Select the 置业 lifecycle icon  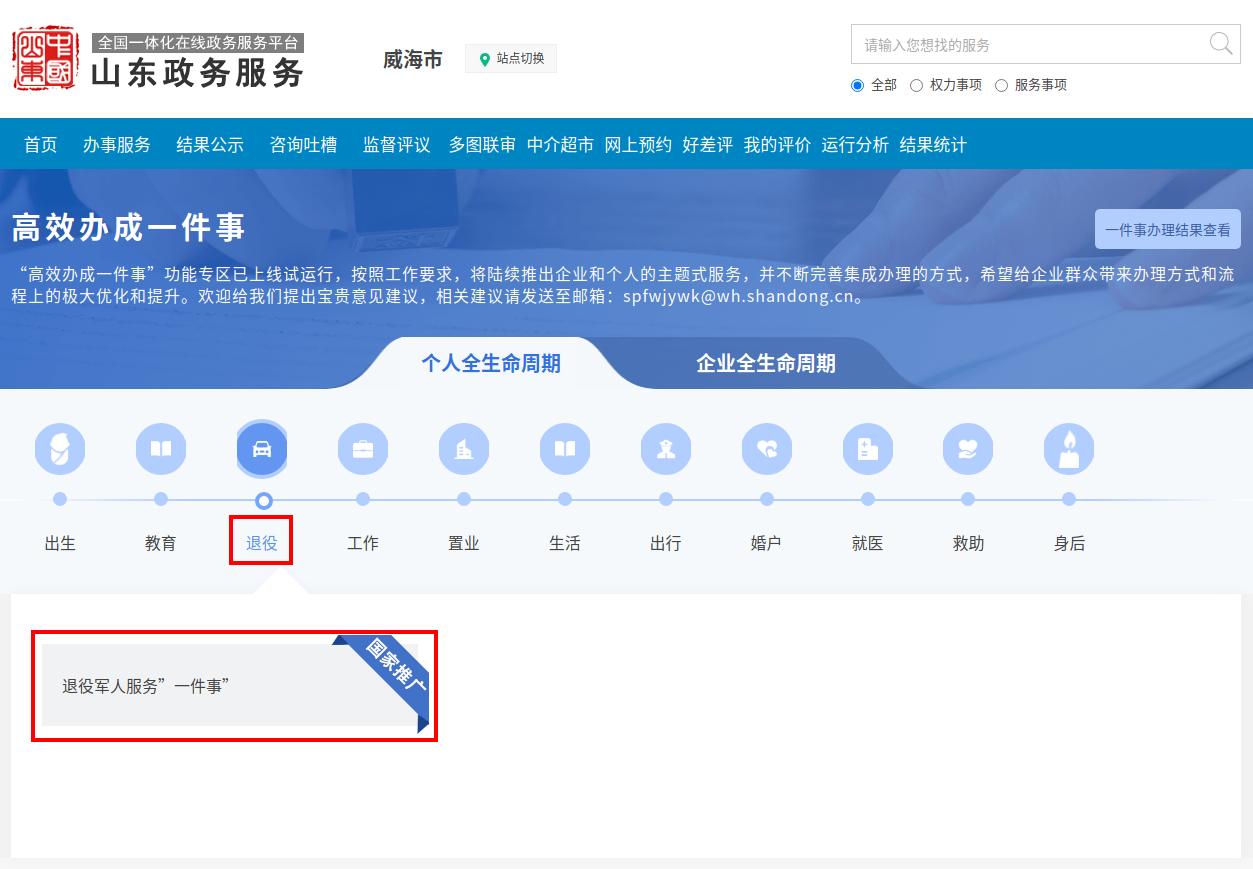(x=463, y=448)
